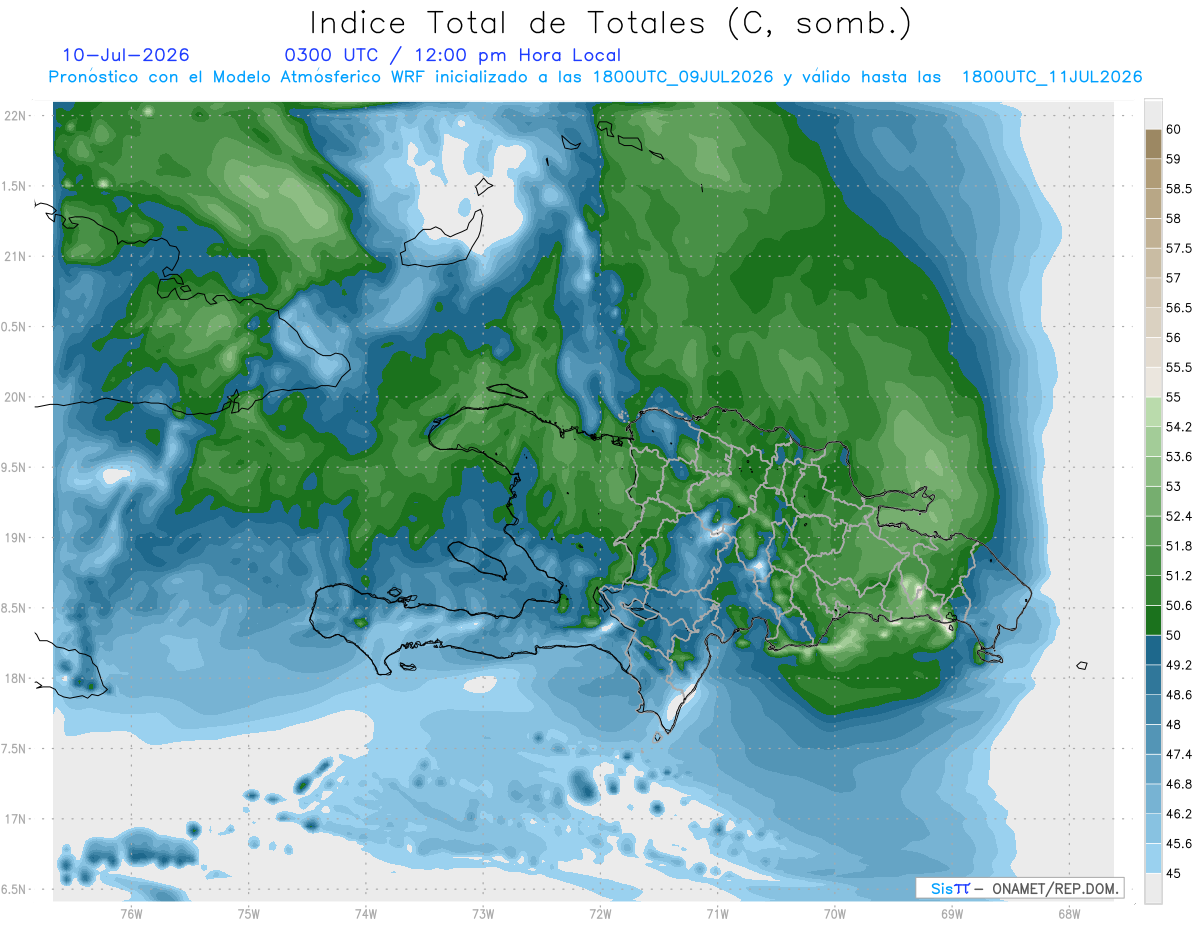Click the "55.5" legend value
The image size is (1200, 927).
(x=1177, y=367)
